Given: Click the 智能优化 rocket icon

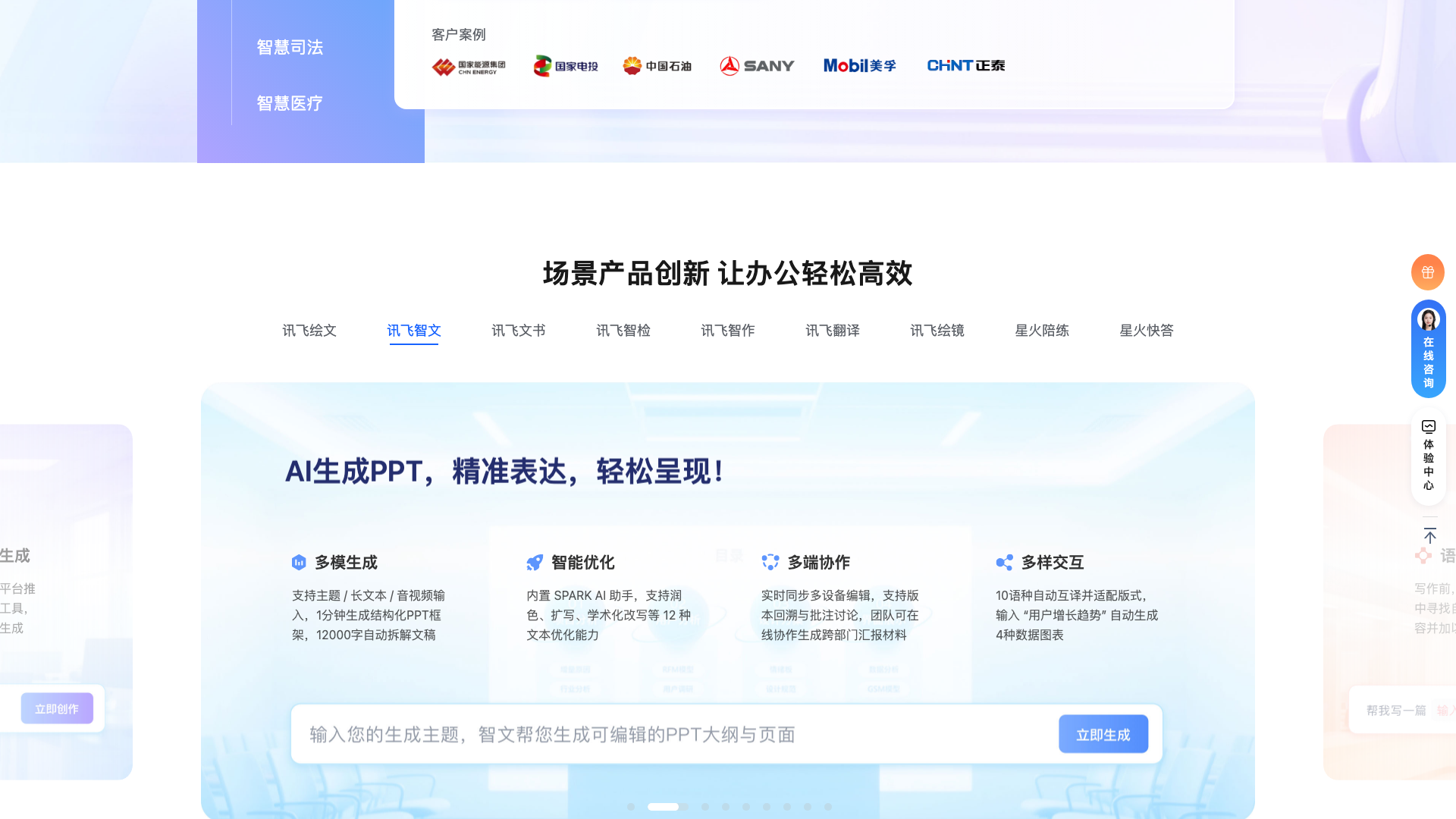Looking at the screenshot, I should point(535,562).
